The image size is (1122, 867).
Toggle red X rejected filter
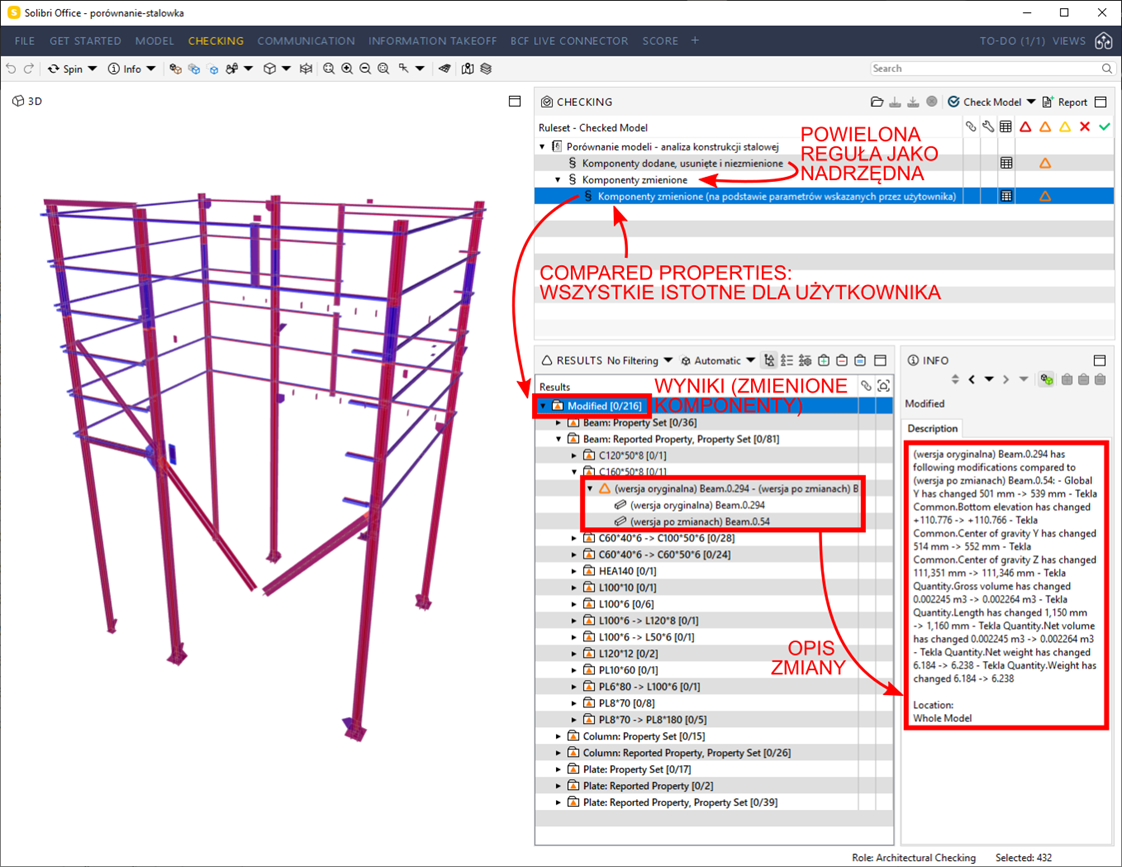pyautogui.click(x=1085, y=127)
